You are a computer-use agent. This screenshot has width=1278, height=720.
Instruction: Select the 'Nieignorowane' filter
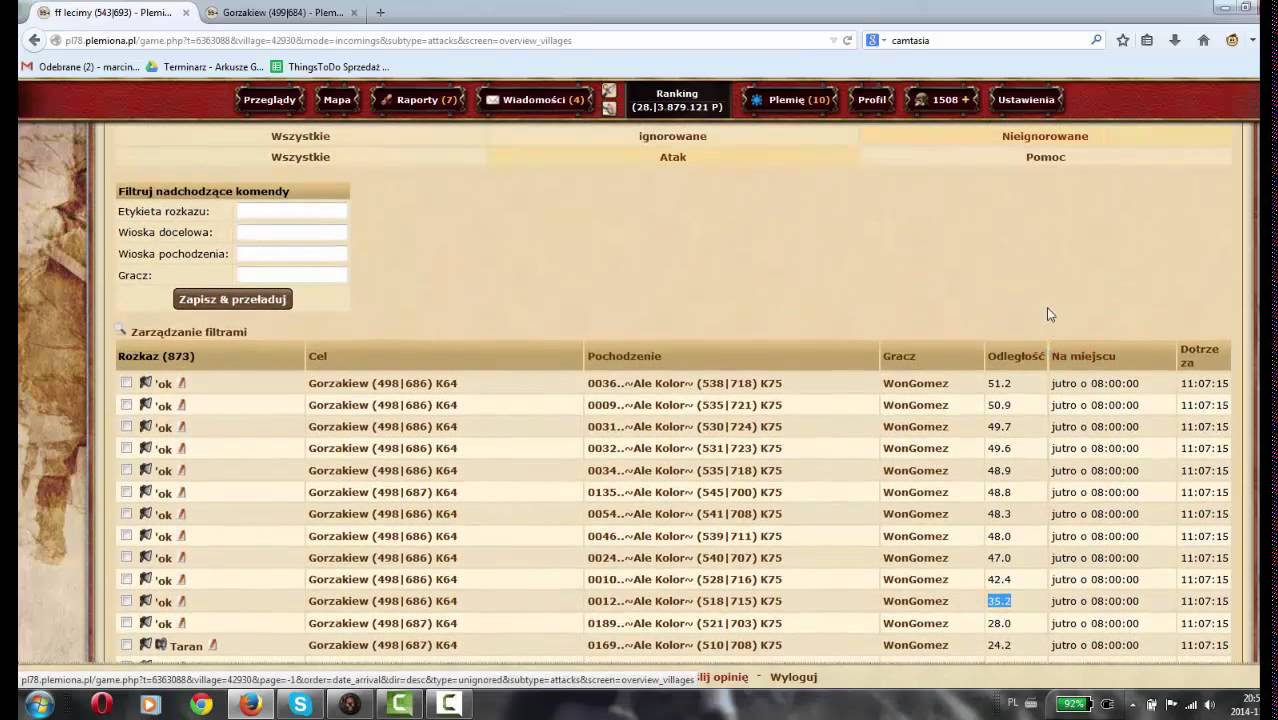click(1045, 136)
